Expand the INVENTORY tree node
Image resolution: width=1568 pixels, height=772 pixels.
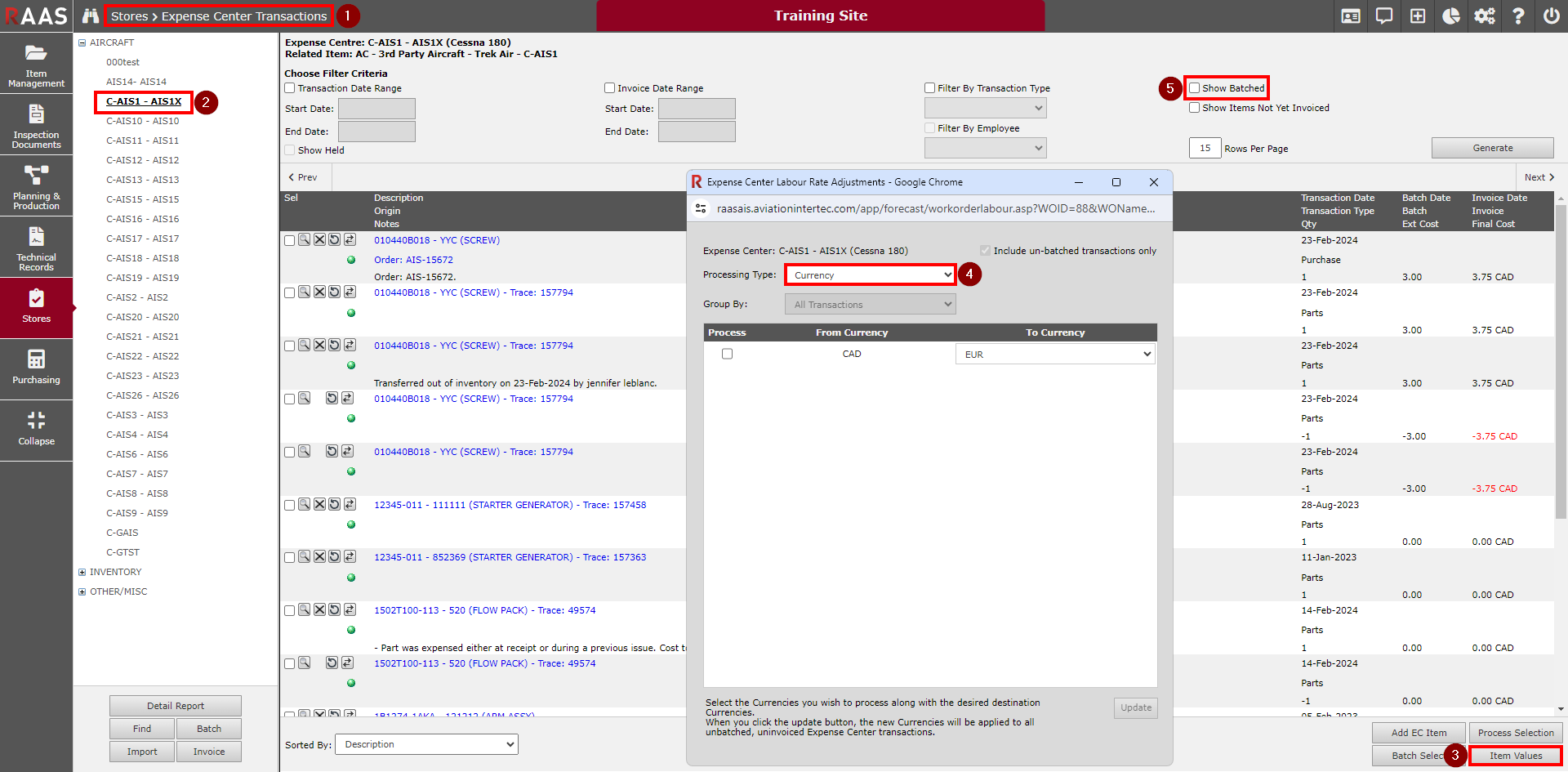(82, 572)
